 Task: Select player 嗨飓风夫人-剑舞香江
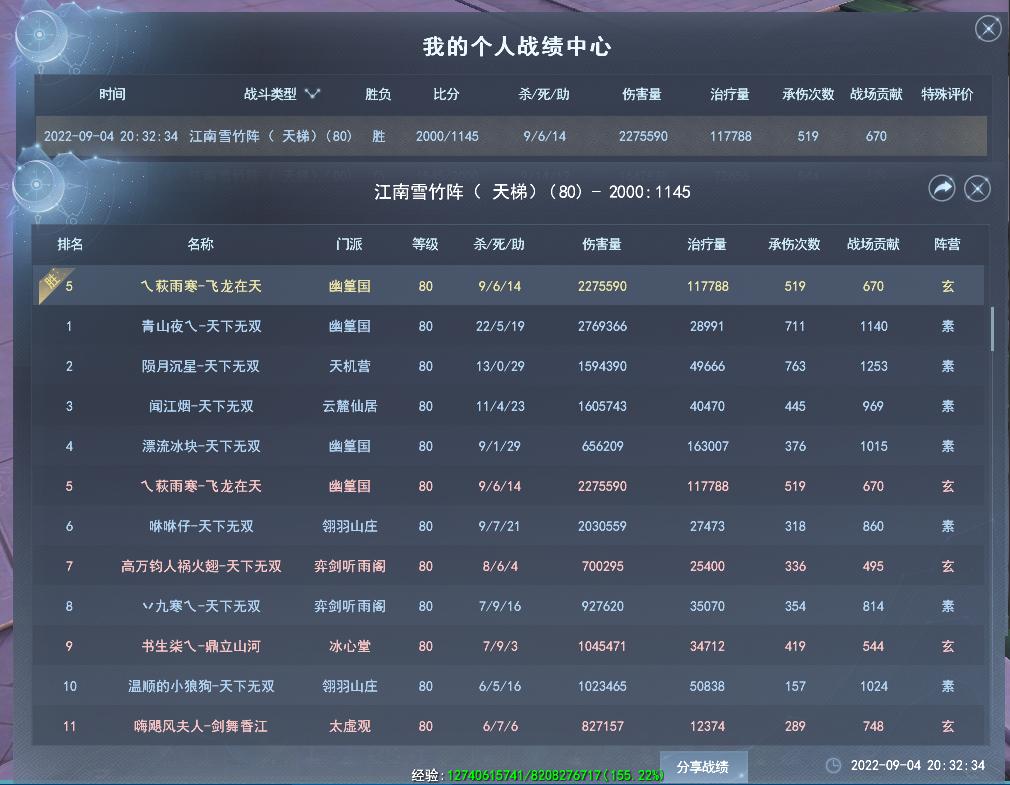pos(201,726)
